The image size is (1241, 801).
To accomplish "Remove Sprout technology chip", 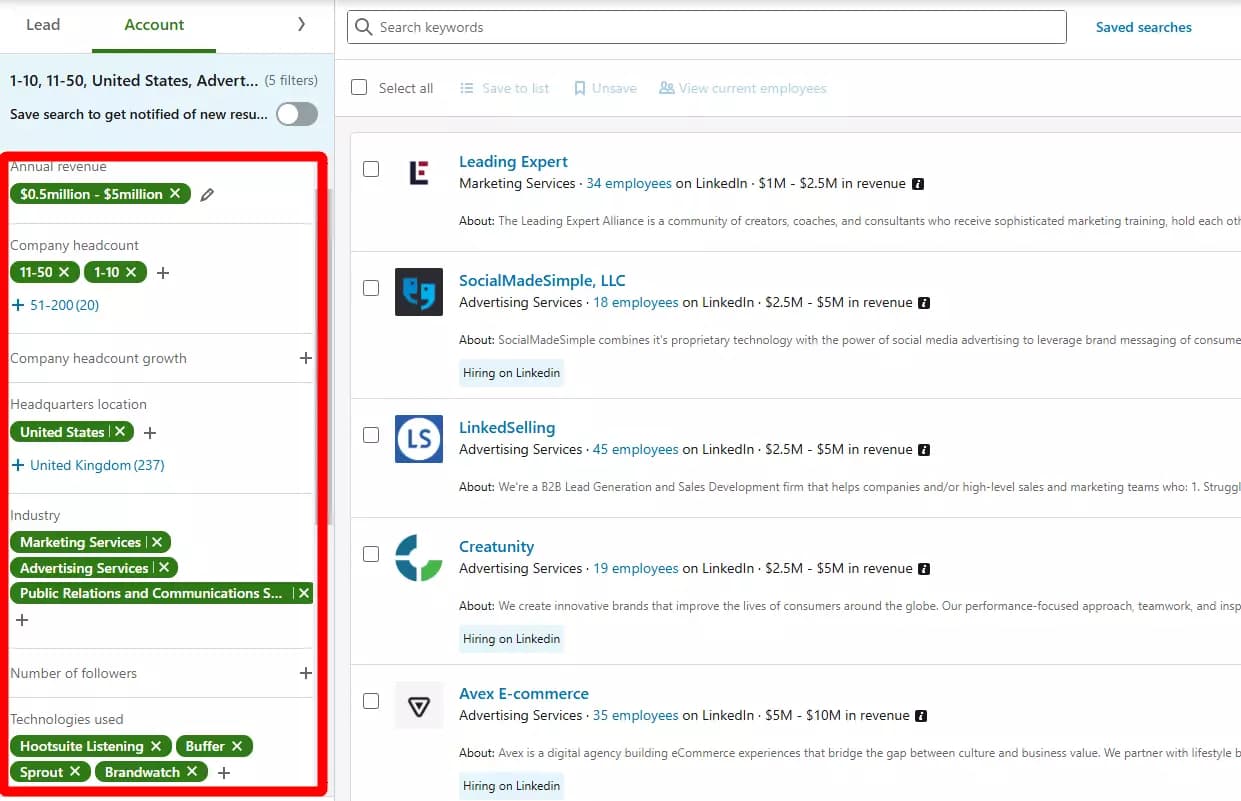I will pos(75,772).
